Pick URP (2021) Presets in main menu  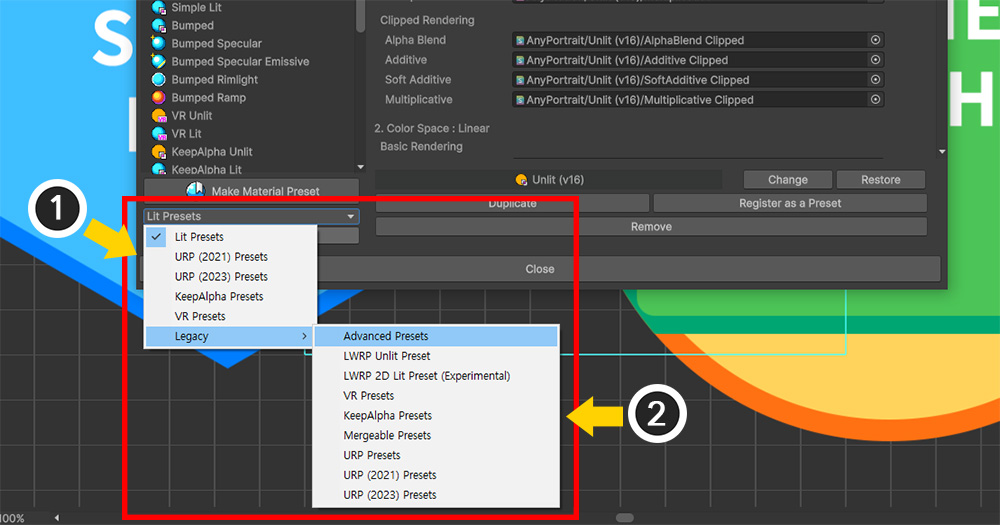click(221, 257)
